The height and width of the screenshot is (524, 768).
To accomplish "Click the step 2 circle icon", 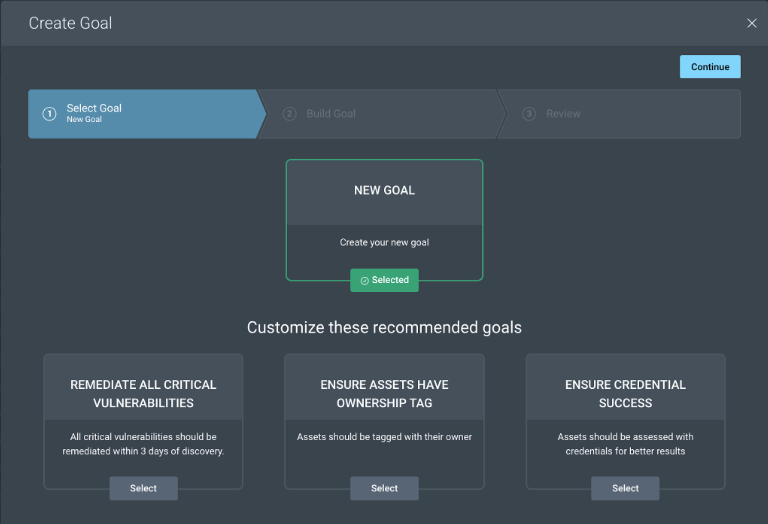I will [x=289, y=114].
